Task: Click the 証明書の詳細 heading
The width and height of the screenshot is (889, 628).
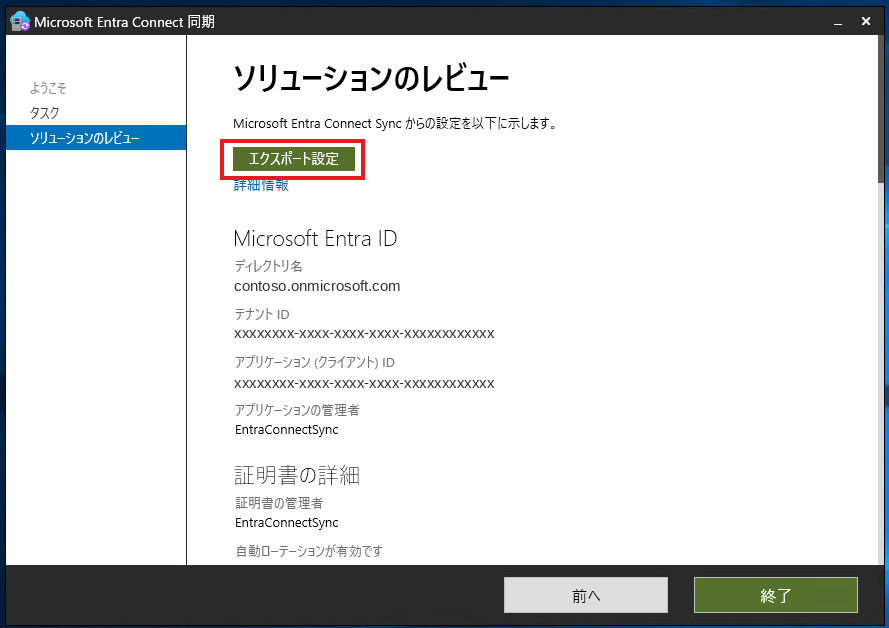Action: click(x=297, y=475)
